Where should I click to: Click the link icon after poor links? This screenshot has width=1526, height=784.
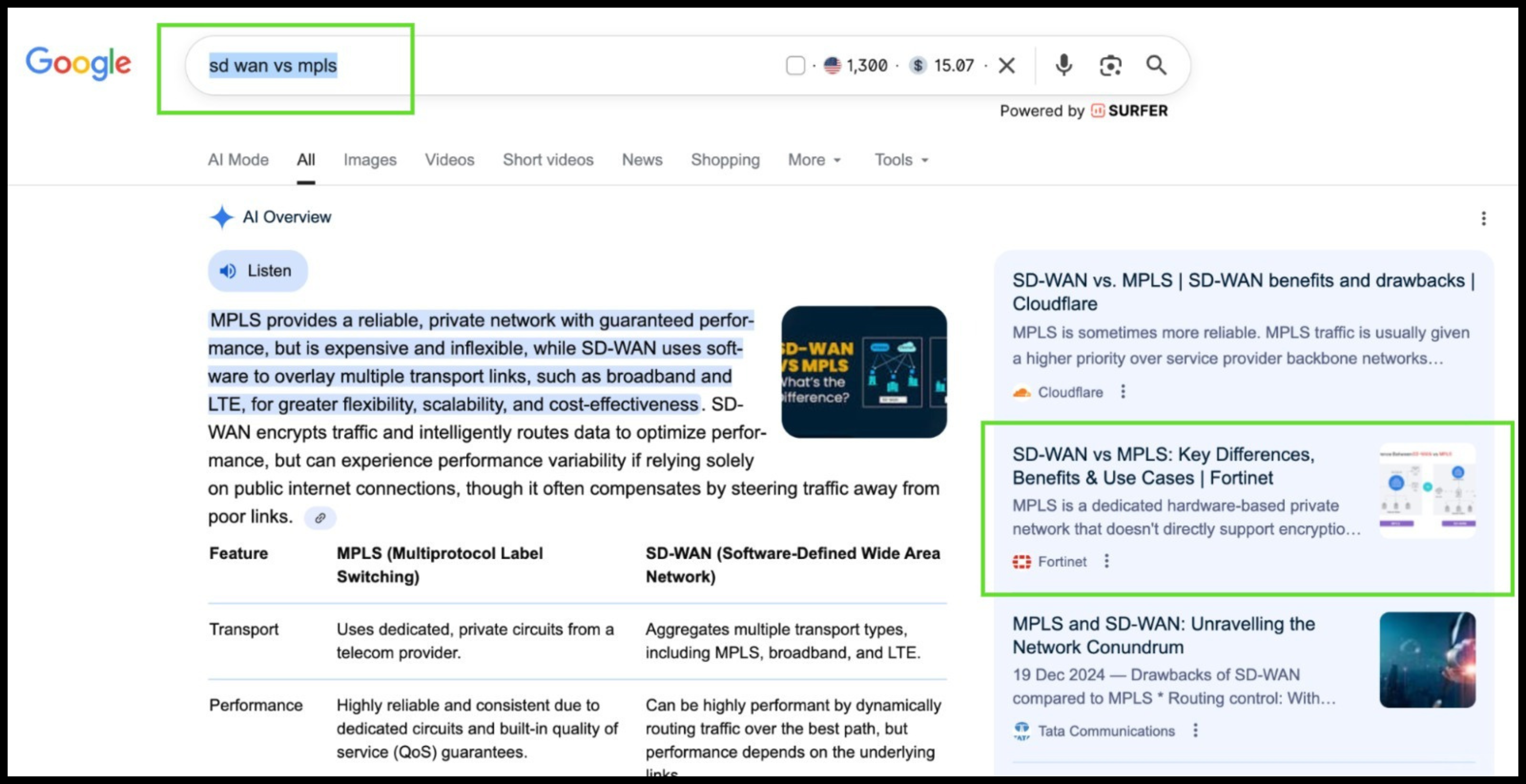point(320,518)
